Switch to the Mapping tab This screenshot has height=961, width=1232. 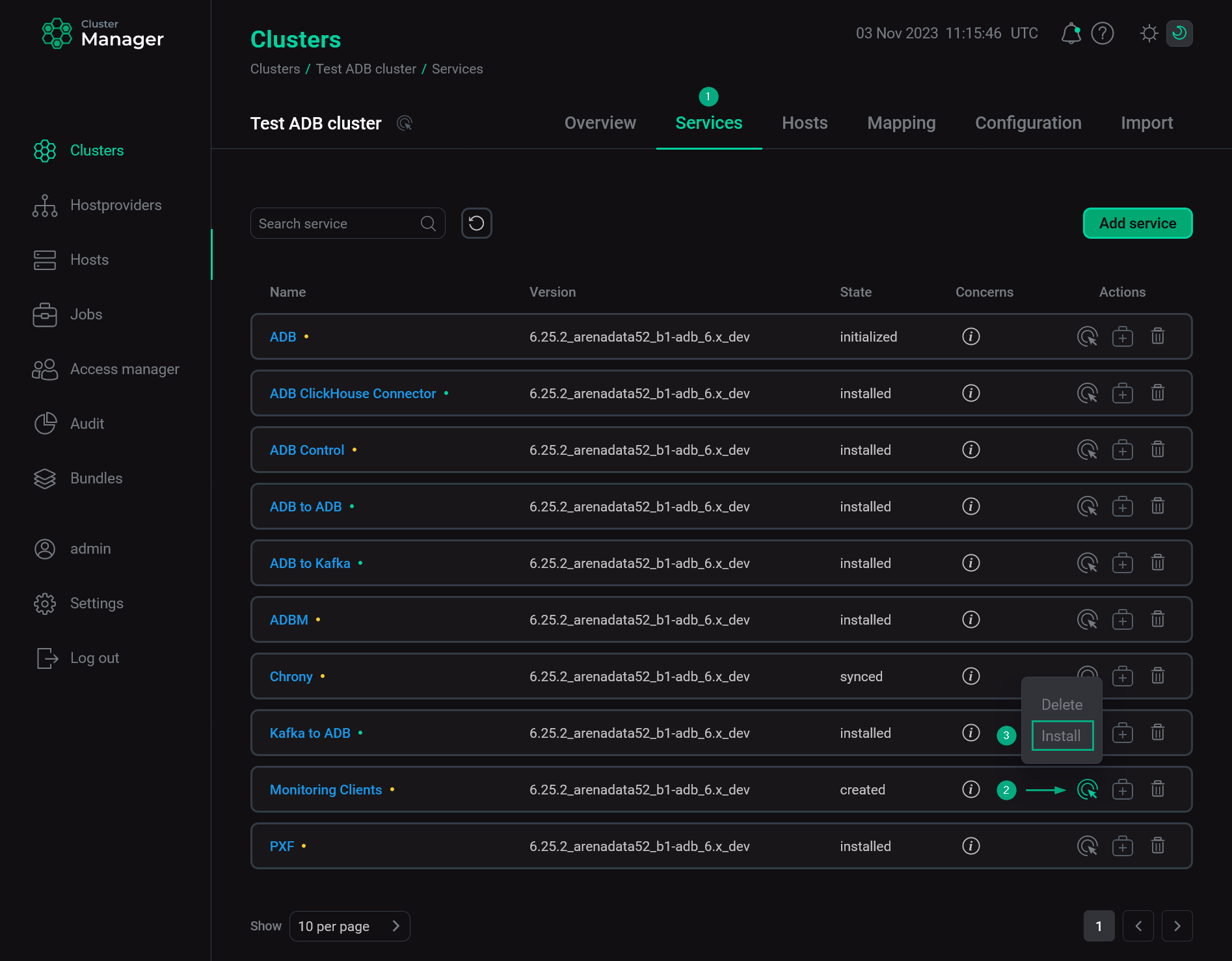click(902, 123)
